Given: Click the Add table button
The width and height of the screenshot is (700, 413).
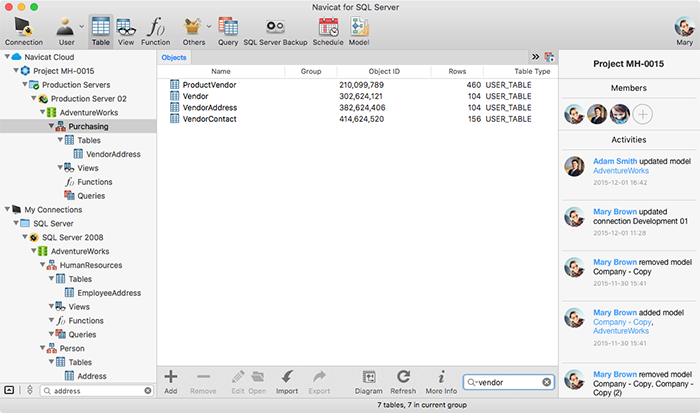Looking at the screenshot, I should (x=171, y=382).
